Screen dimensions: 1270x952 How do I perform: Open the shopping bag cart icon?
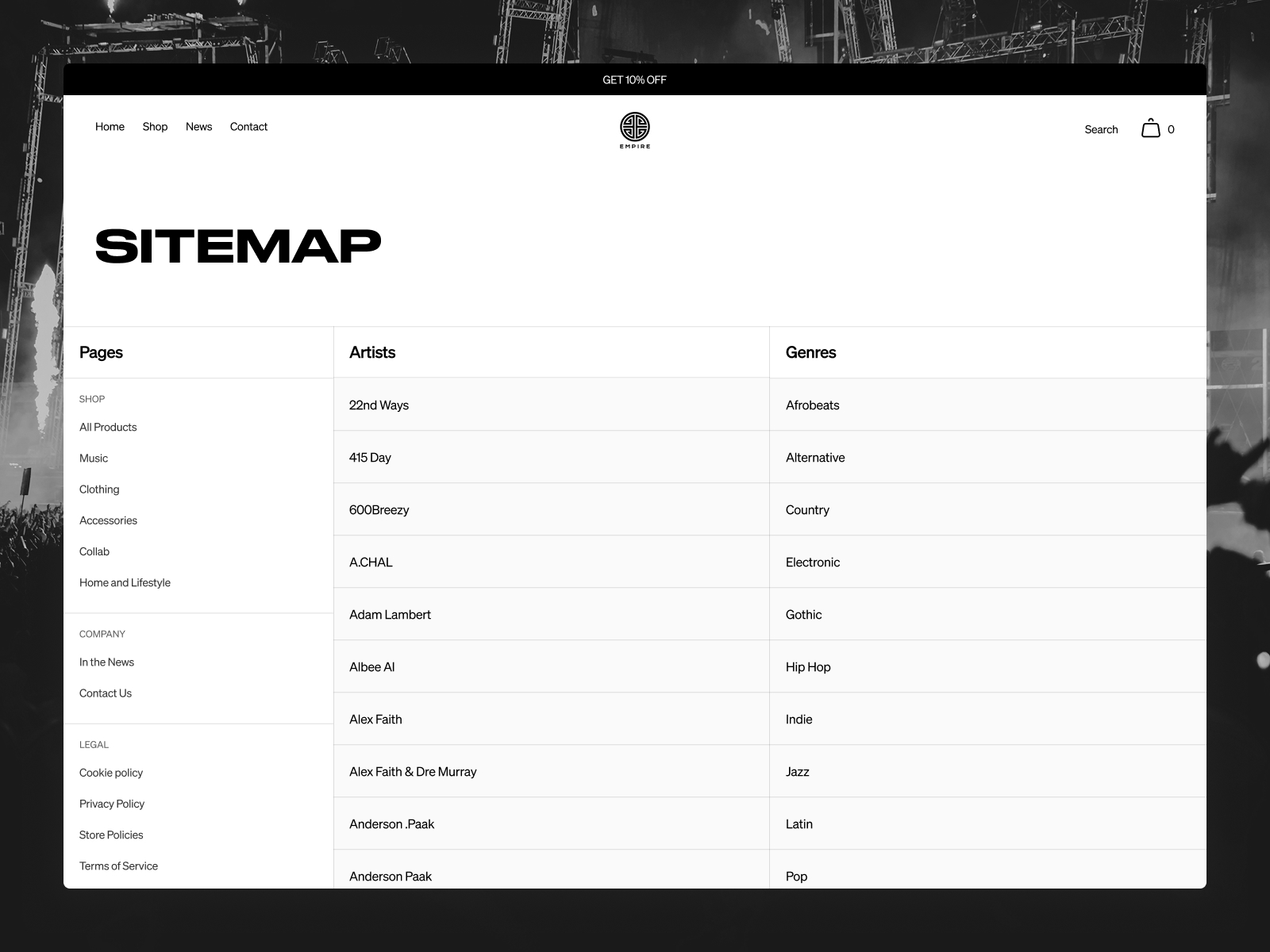click(1150, 128)
